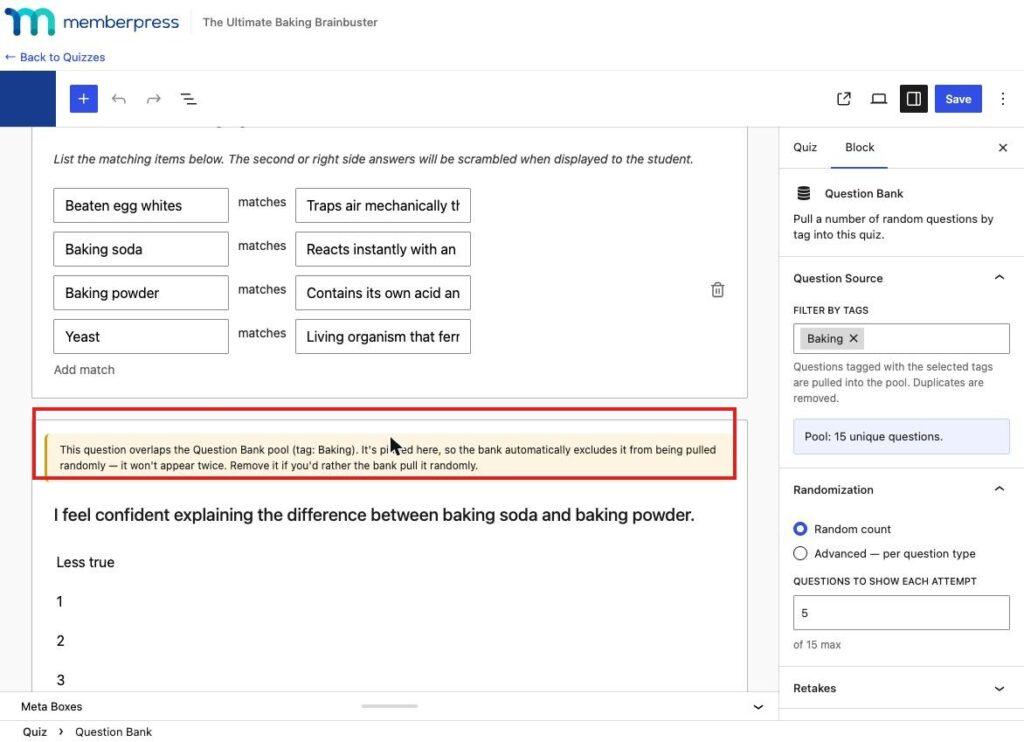Viewport: 1024px width, 742px height.
Task: Edit the Beaten egg whites field
Action: (141, 205)
